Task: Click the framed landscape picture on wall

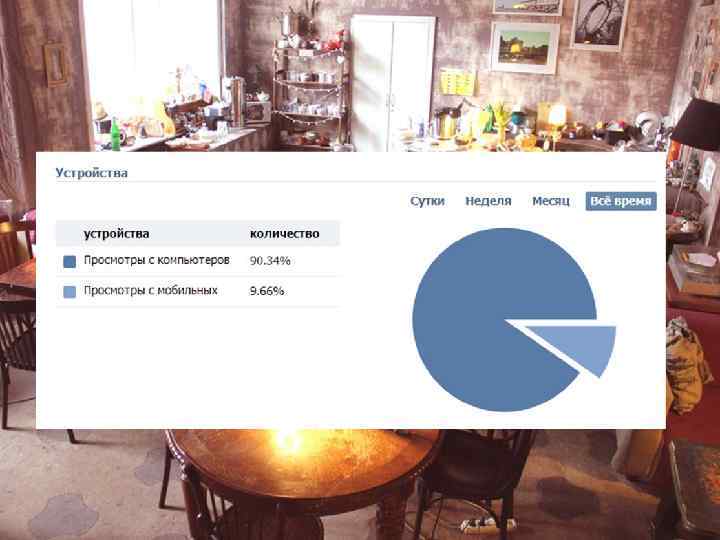Action: coord(524,47)
